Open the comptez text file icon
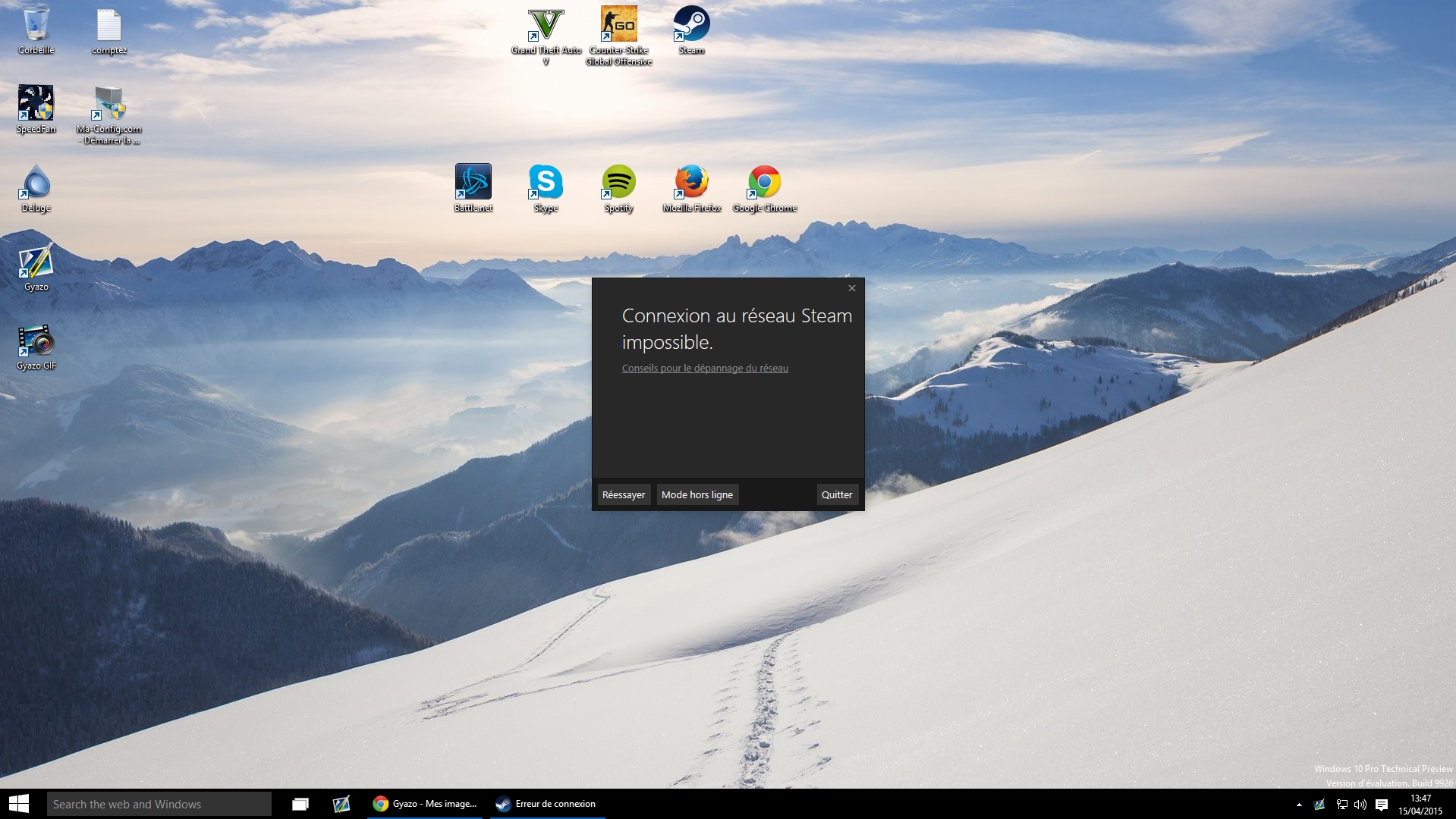1456x819 pixels. (x=109, y=30)
